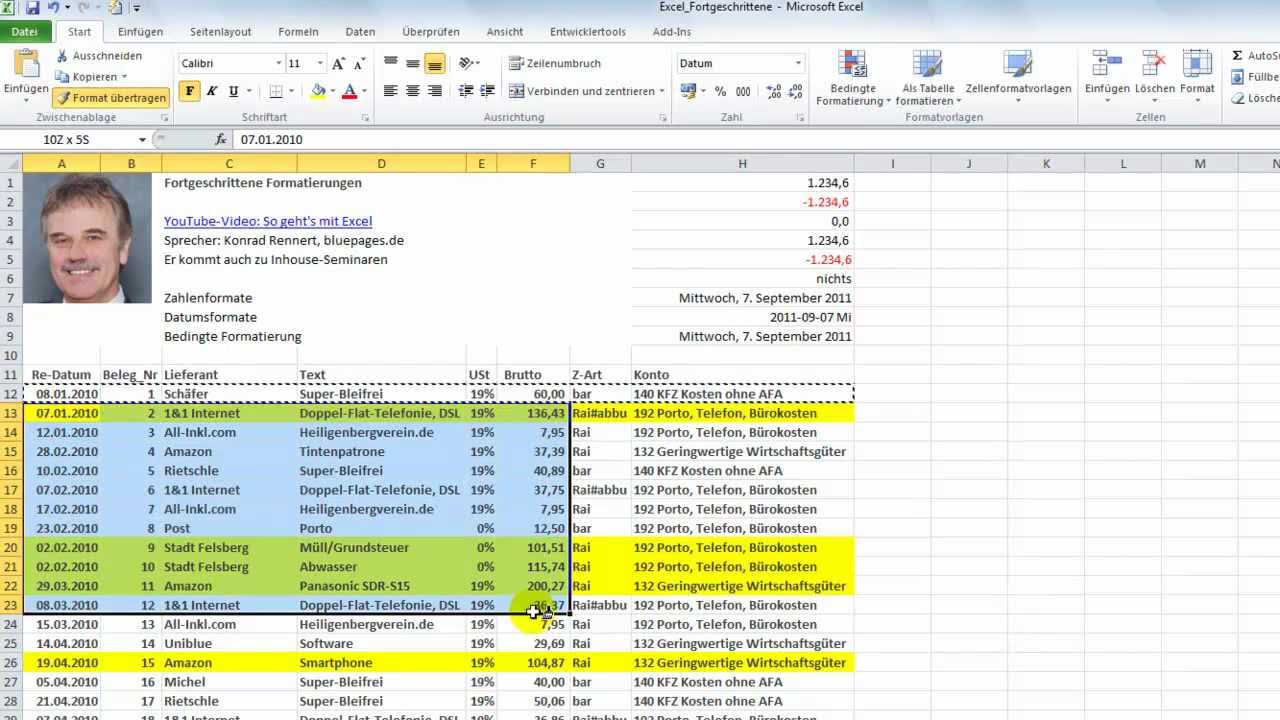Click cell with Smartphone text

click(x=382, y=663)
